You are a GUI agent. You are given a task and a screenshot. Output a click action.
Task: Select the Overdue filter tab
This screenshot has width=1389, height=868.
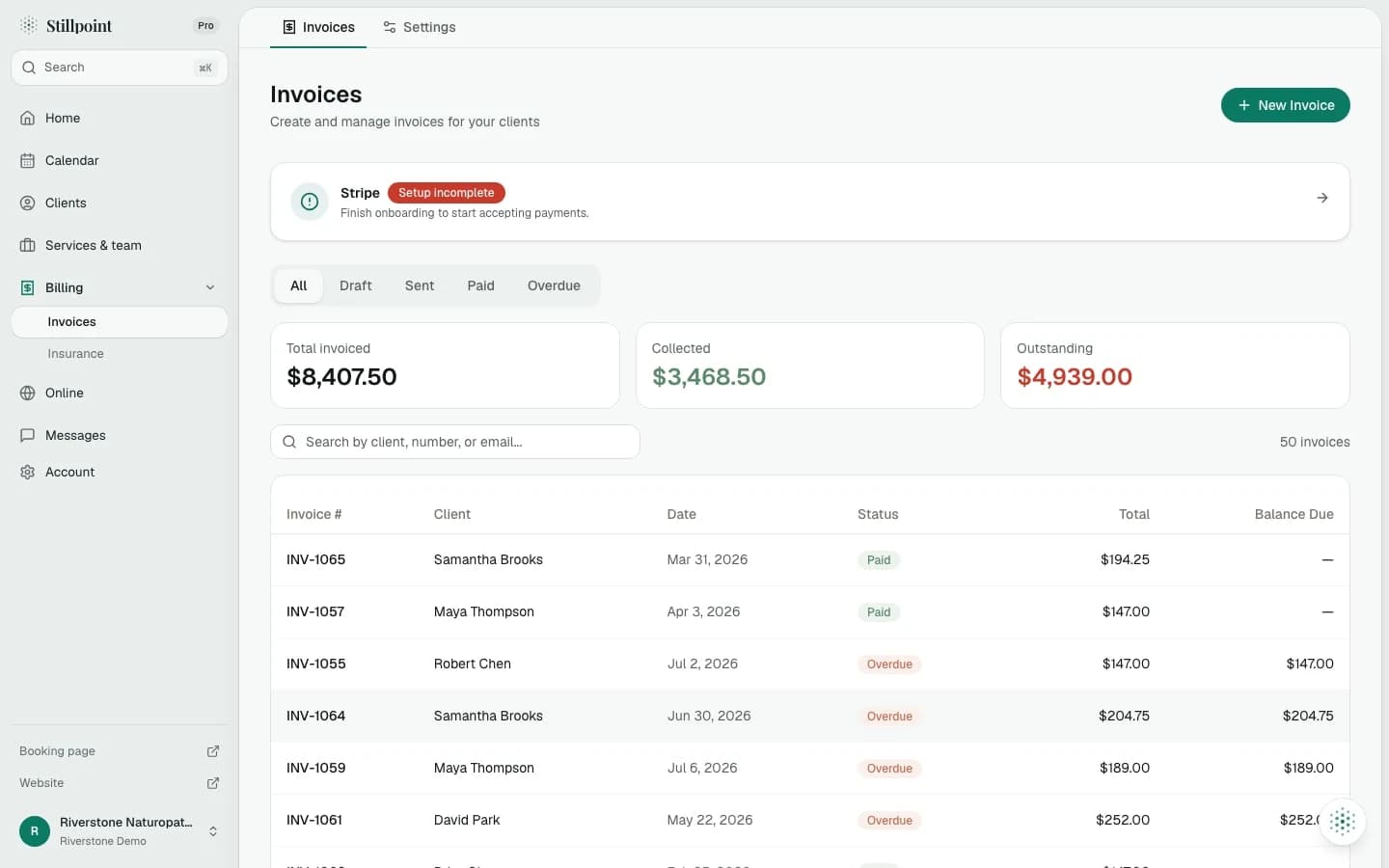(554, 285)
